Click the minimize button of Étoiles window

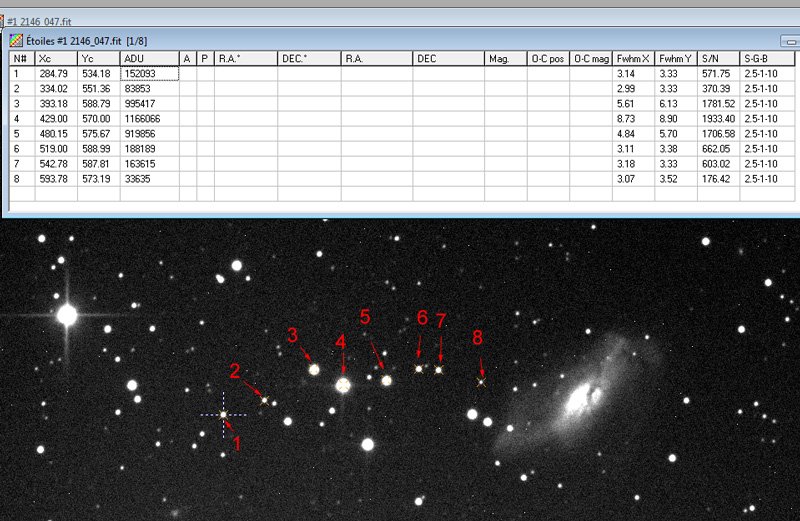(x=790, y=41)
